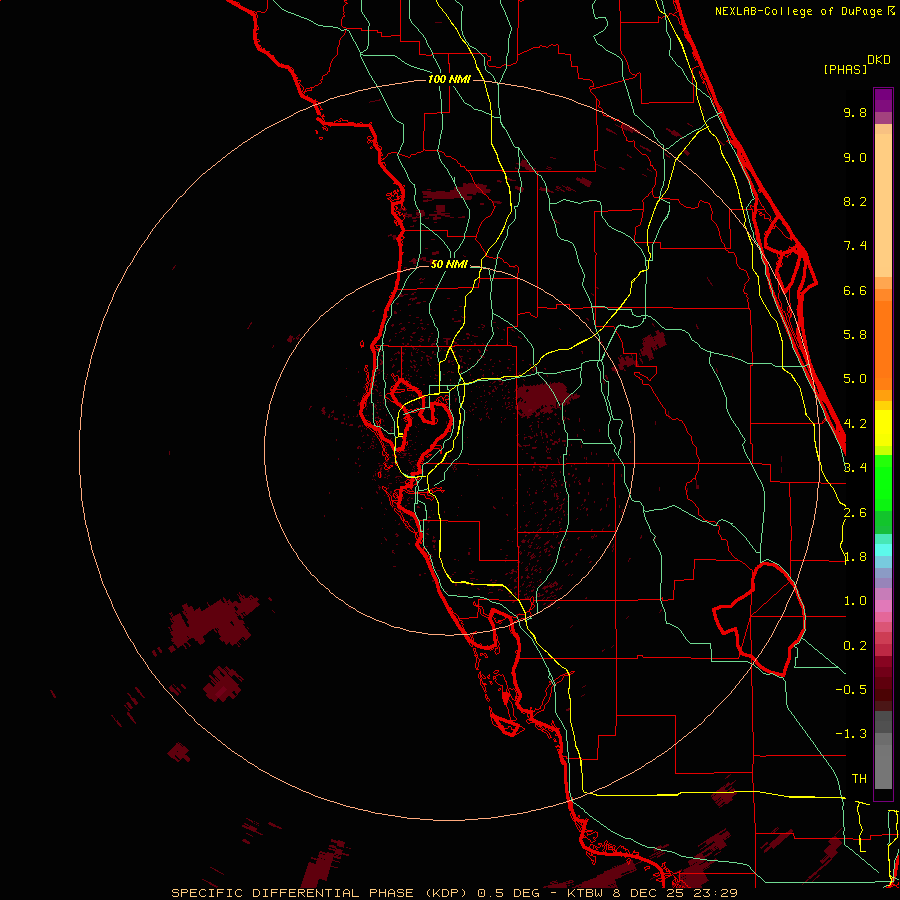Click the 2.6 value on the color scale
The height and width of the screenshot is (900, 900).
[x=855, y=513]
